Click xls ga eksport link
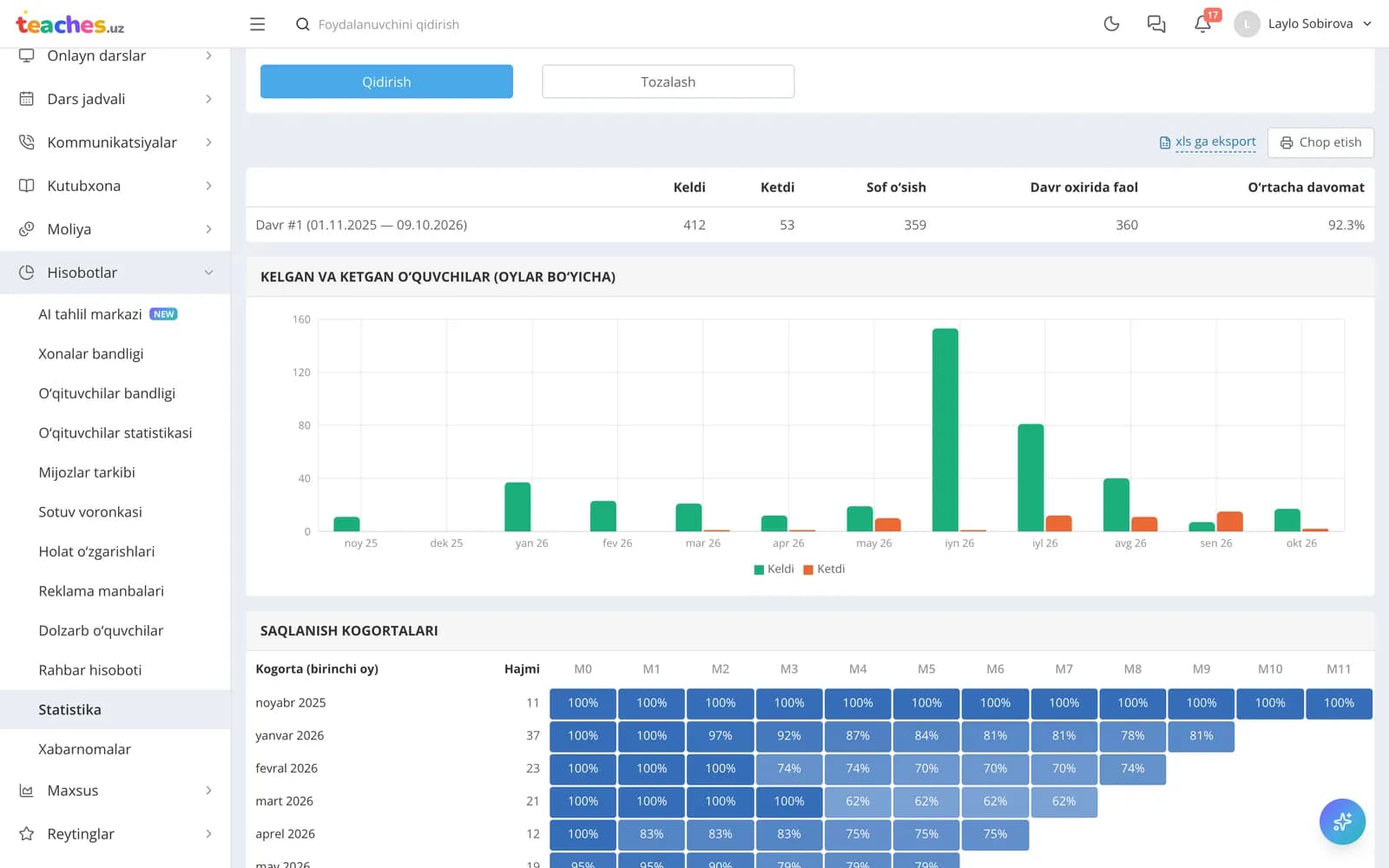The height and width of the screenshot is (868, 1389). point(1215,141)
